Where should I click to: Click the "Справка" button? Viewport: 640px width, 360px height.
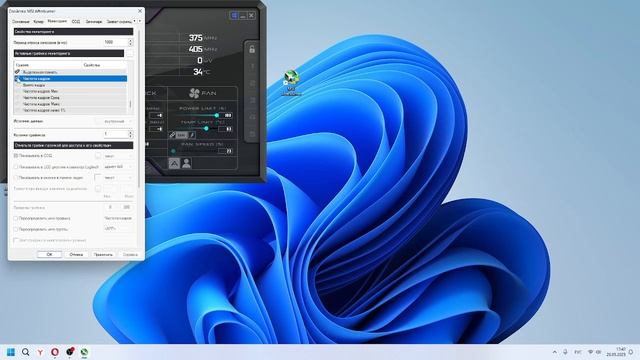click(x=130, y=254)
